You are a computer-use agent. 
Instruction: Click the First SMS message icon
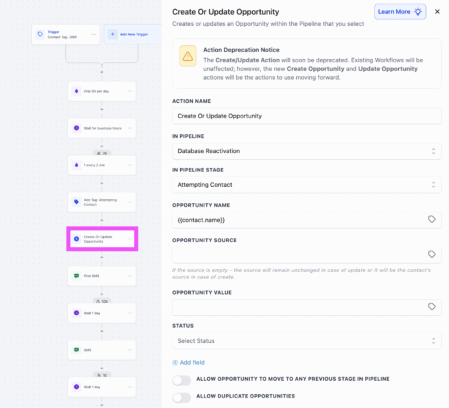76,276
